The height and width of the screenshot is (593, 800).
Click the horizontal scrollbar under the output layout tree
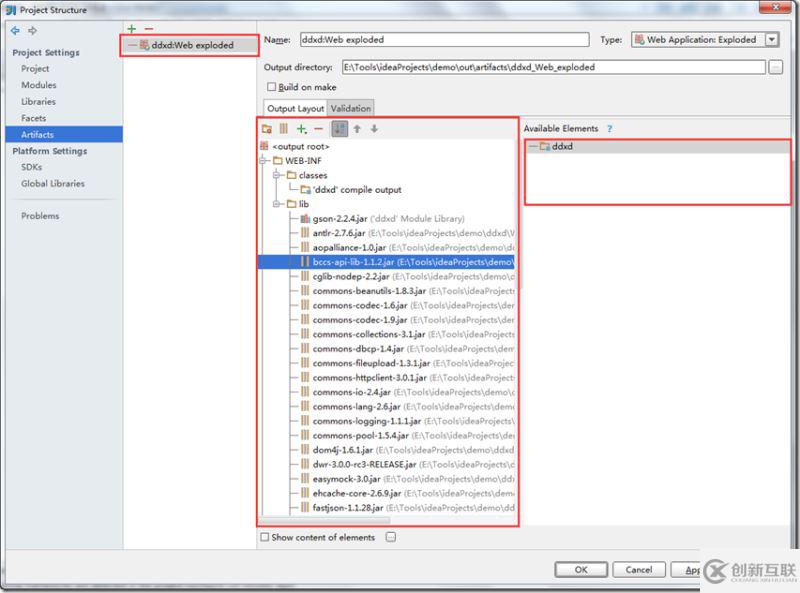coord(324,521)
